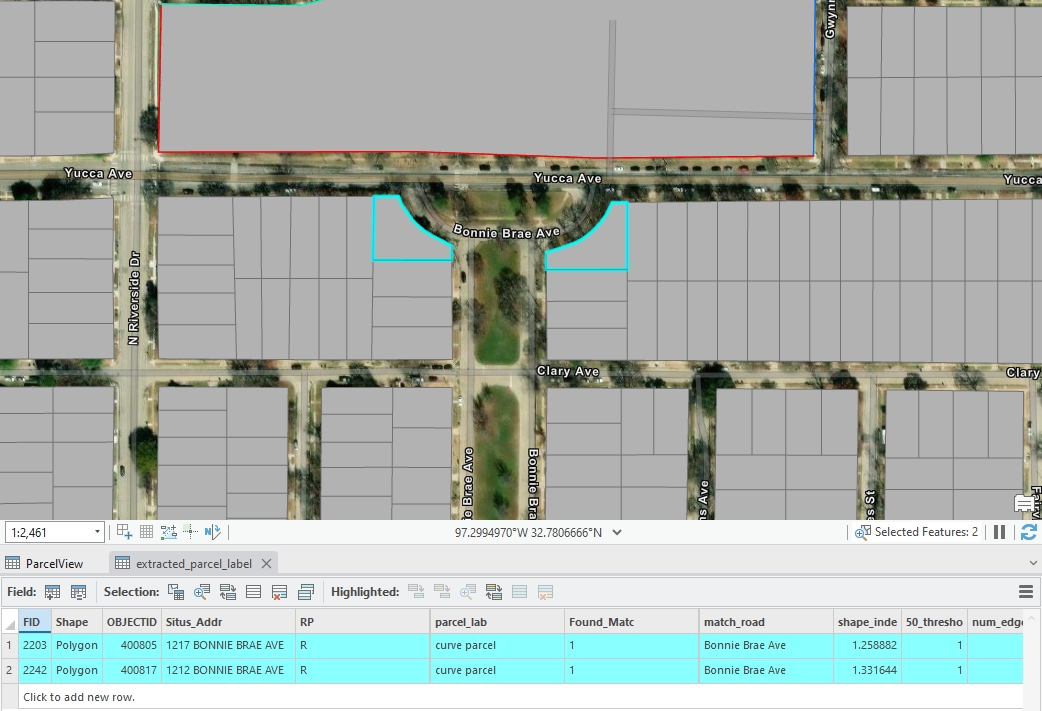
Task: Click the Add Field icon
Action: [x=53, y=592]
